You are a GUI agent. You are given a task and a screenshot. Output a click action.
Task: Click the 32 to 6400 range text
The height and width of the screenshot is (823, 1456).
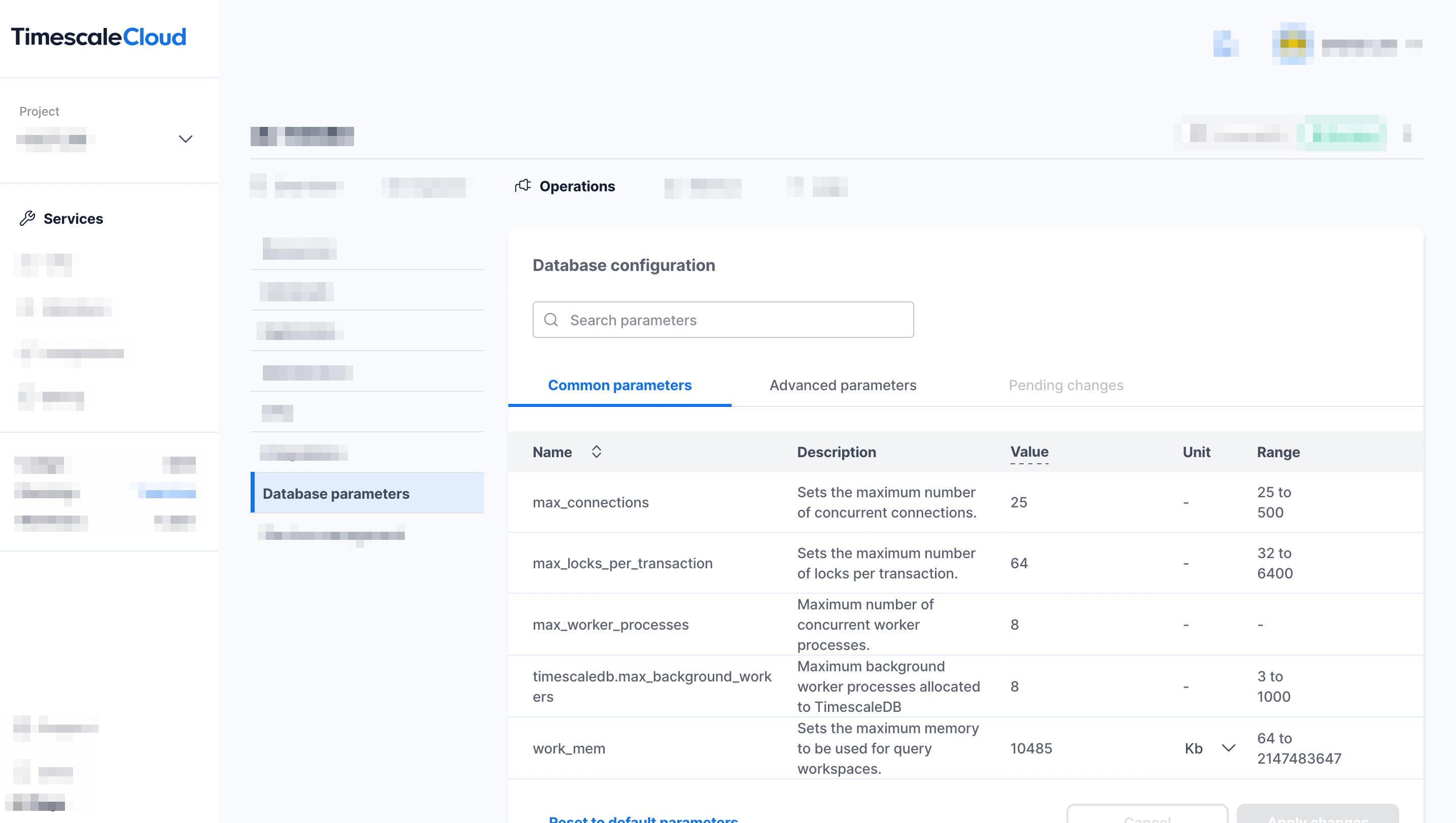[1274, 563]
